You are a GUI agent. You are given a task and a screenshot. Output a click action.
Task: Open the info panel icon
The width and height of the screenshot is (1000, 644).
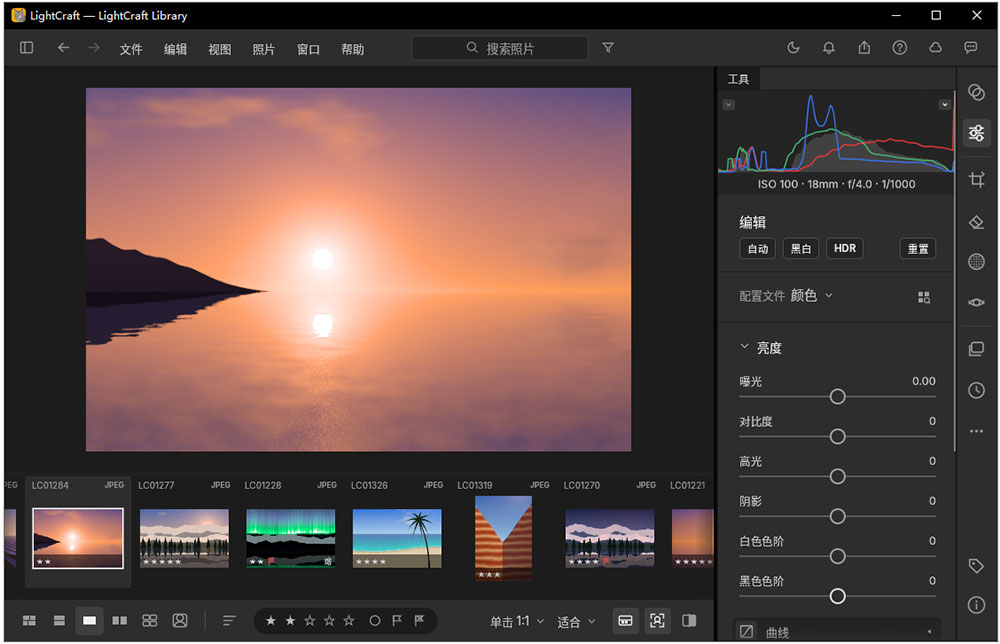[x=976, y=604]
